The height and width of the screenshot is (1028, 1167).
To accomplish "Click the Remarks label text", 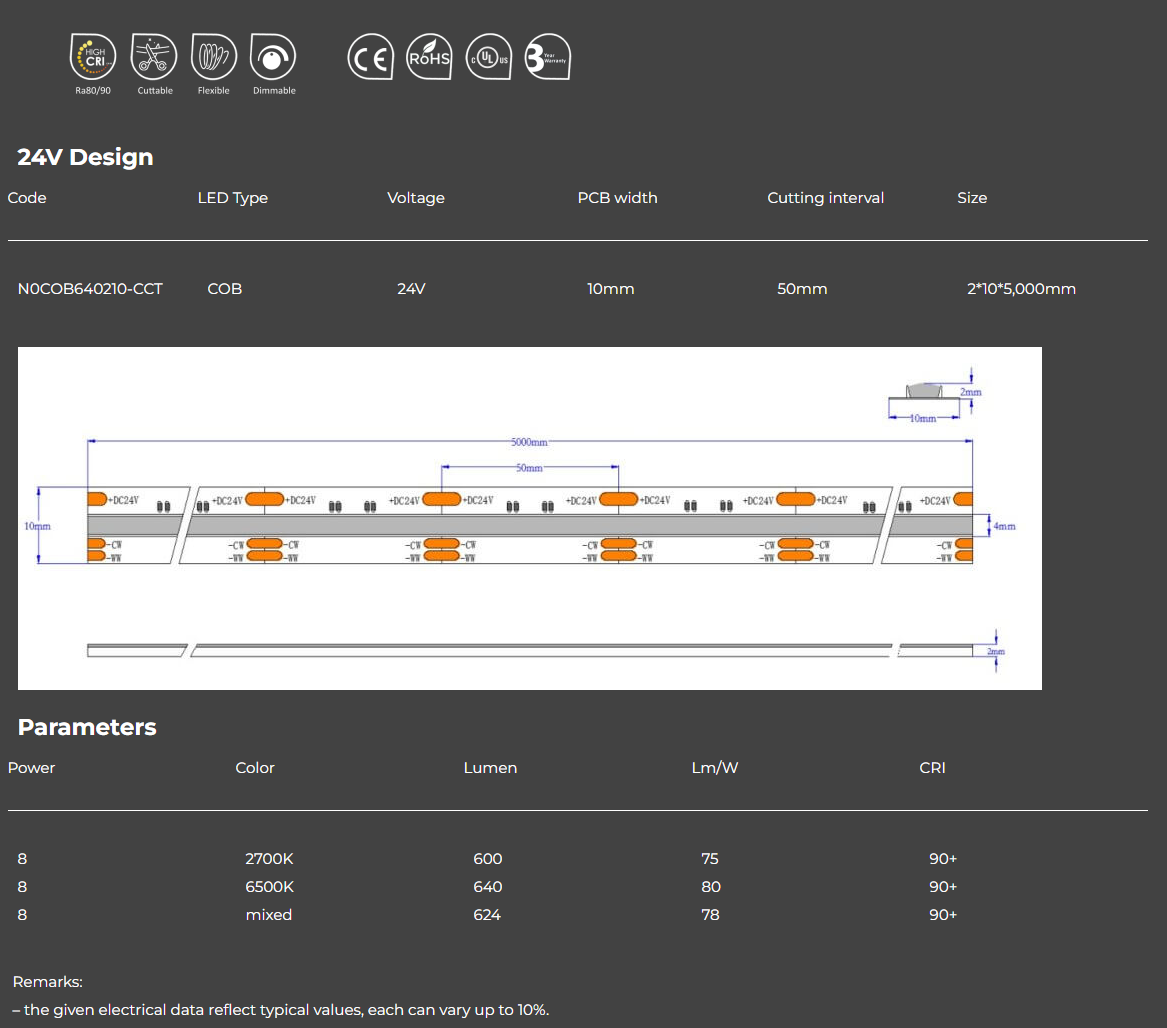I will (x=48, y=982).
